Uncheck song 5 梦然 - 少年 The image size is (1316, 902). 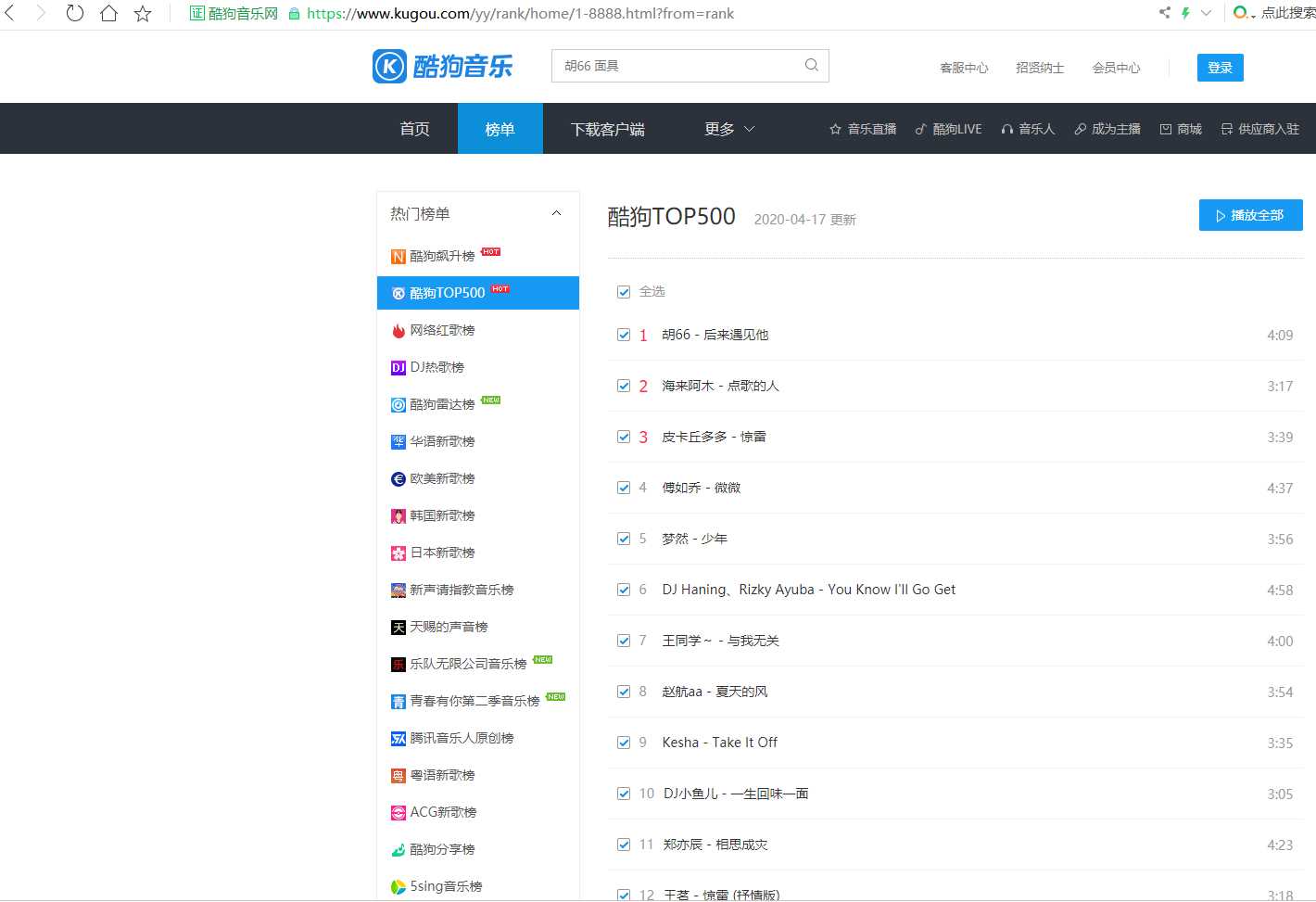624,539
